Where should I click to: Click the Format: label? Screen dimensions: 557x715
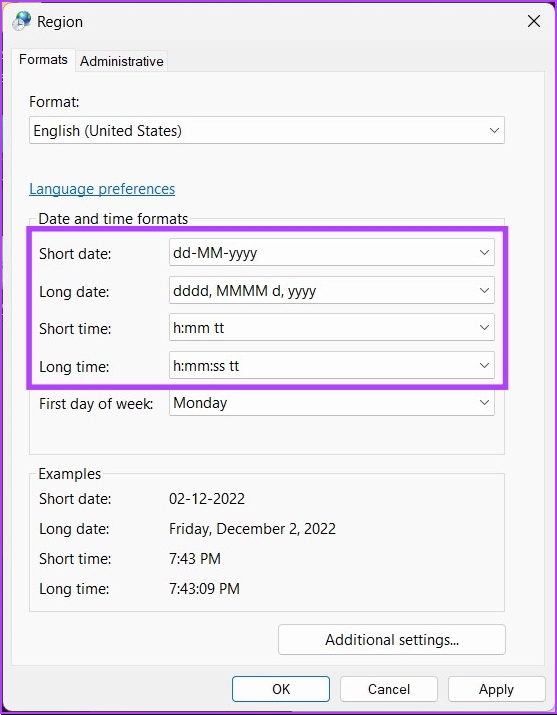tap(54, 102)
